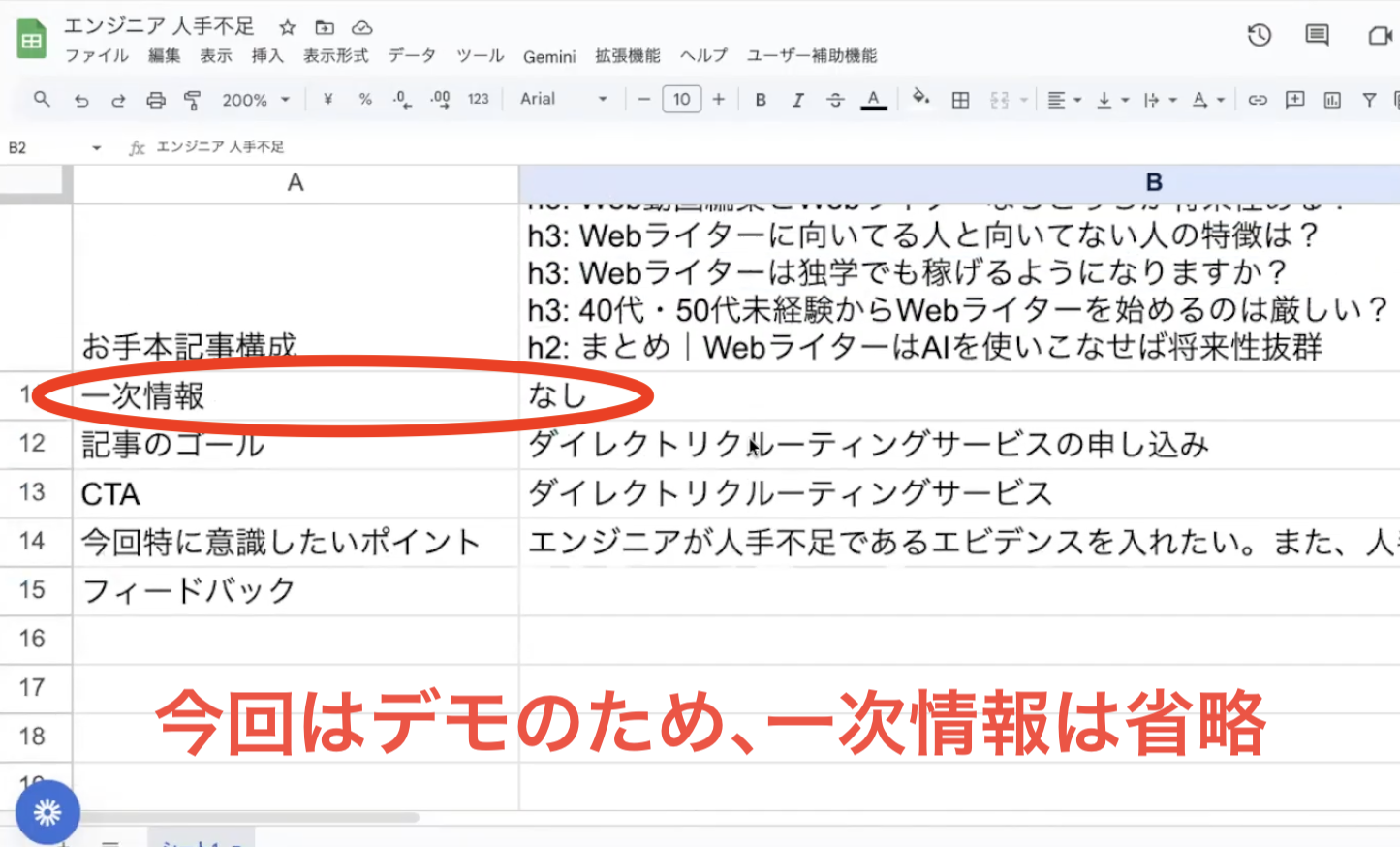The height and width of the screenshot is (847, 1400).
Task: Decrease font size with minus button
Action: pos(643,99)
